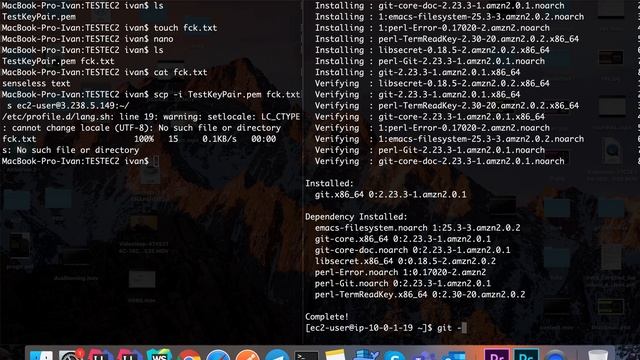The height and width of the screenshot is (360, 640).
Task: Click 'TestKeyPair.pem fck.txt' ls output
Action: pos(58,61)
